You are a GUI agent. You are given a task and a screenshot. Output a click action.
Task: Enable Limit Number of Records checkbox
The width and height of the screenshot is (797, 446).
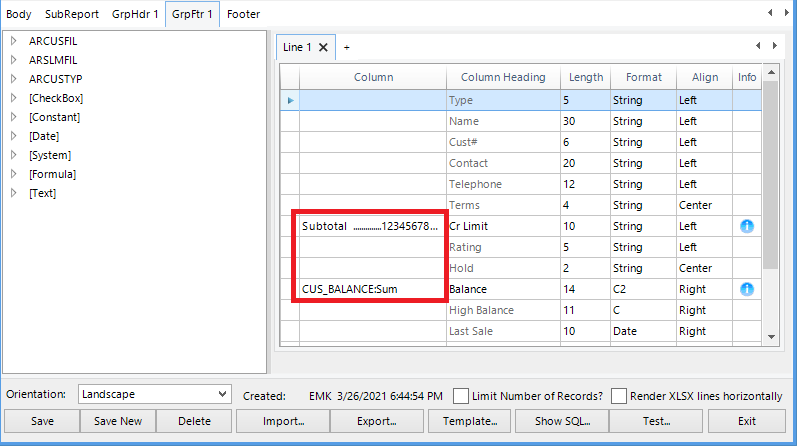point(462,395)
